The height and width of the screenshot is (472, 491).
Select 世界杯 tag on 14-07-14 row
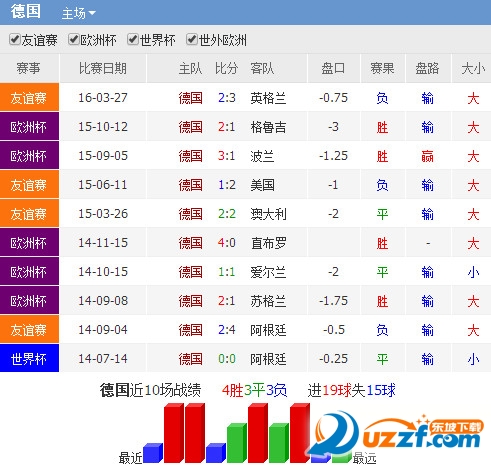point(29,358)
